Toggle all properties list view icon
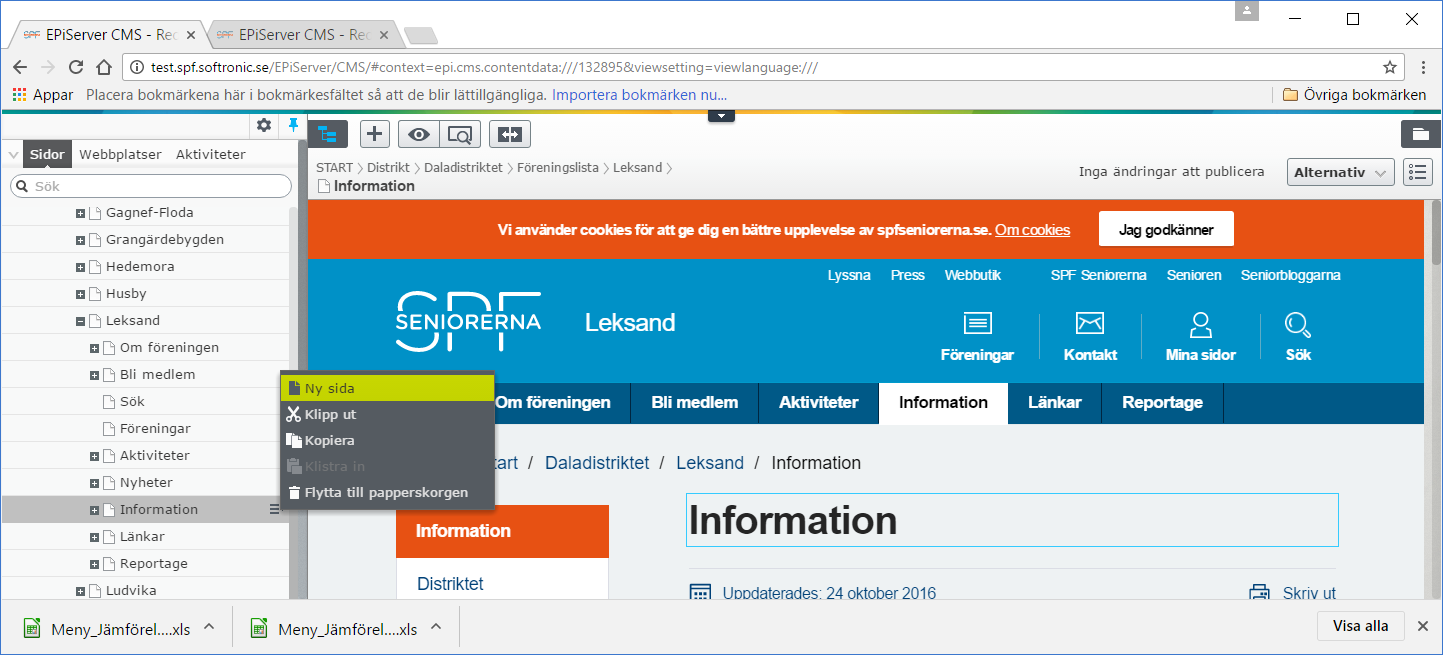The height and width of the screenshot is (655, 1443). (1418, 172)
